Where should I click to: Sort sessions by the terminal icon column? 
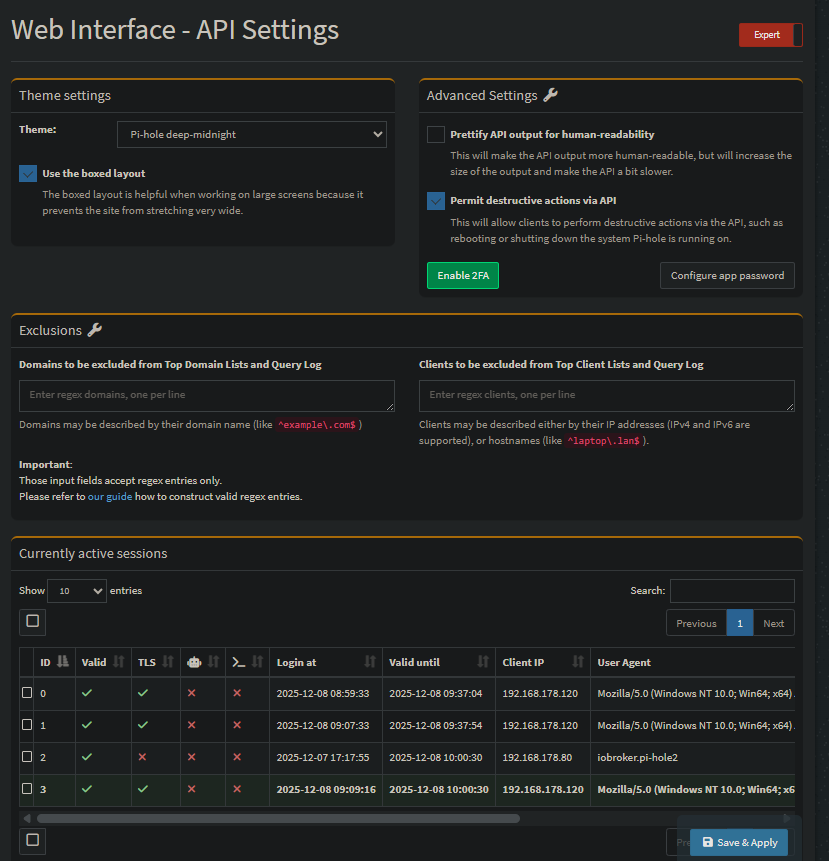pos(257,662)
